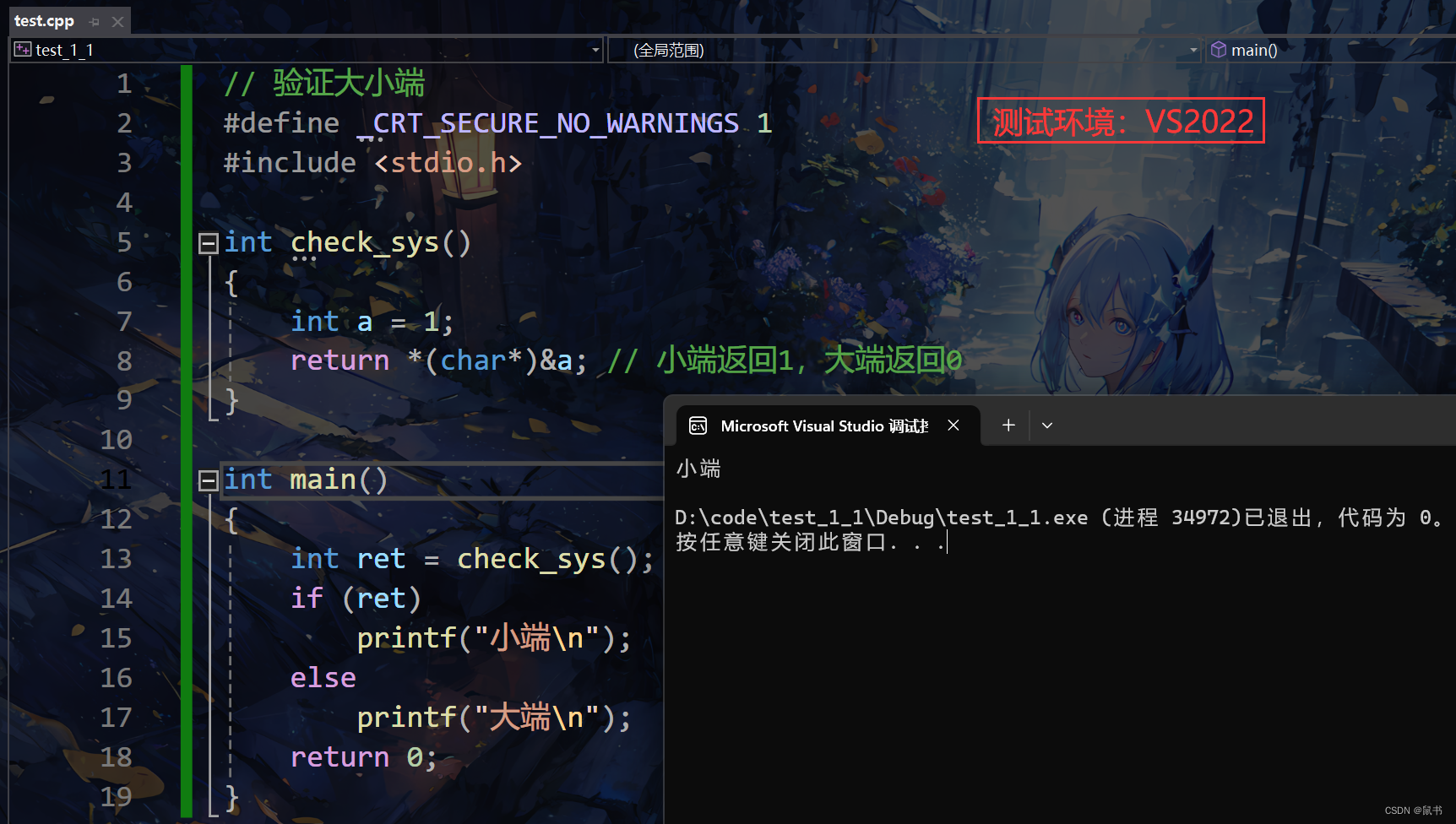Image resolution: width=1456 pixels, height=824 pixels.
Task: Click the test_1_1 project icon
Action: 23,50
